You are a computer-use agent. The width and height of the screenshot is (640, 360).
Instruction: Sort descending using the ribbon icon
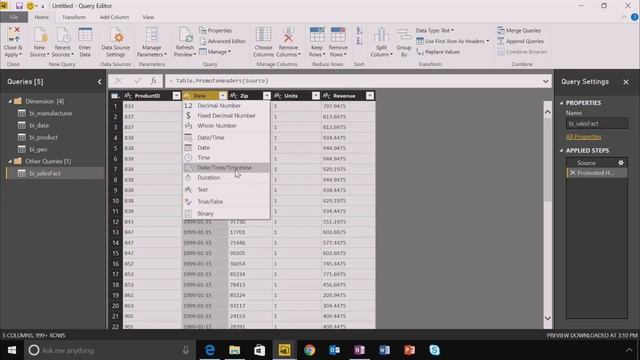pos(359,41)
